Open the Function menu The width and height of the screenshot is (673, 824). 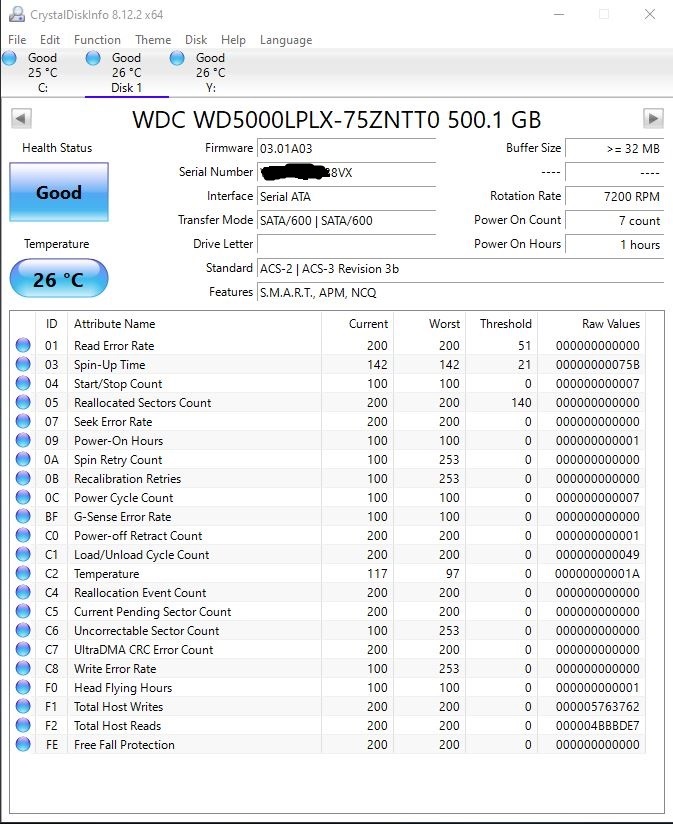[97, 40]
